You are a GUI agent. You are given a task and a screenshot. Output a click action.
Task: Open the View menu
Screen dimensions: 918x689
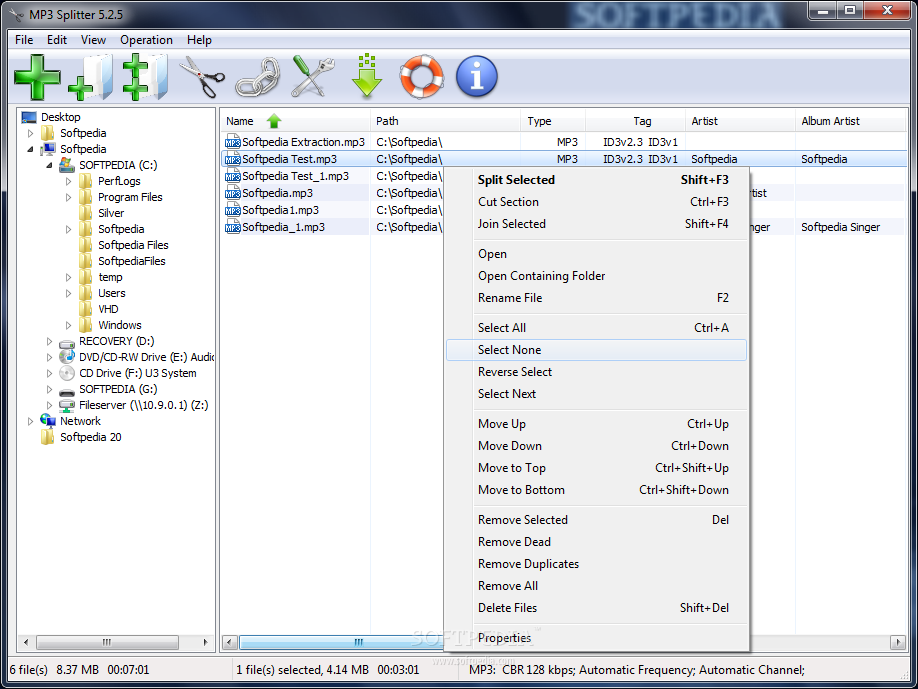[93, 40]
